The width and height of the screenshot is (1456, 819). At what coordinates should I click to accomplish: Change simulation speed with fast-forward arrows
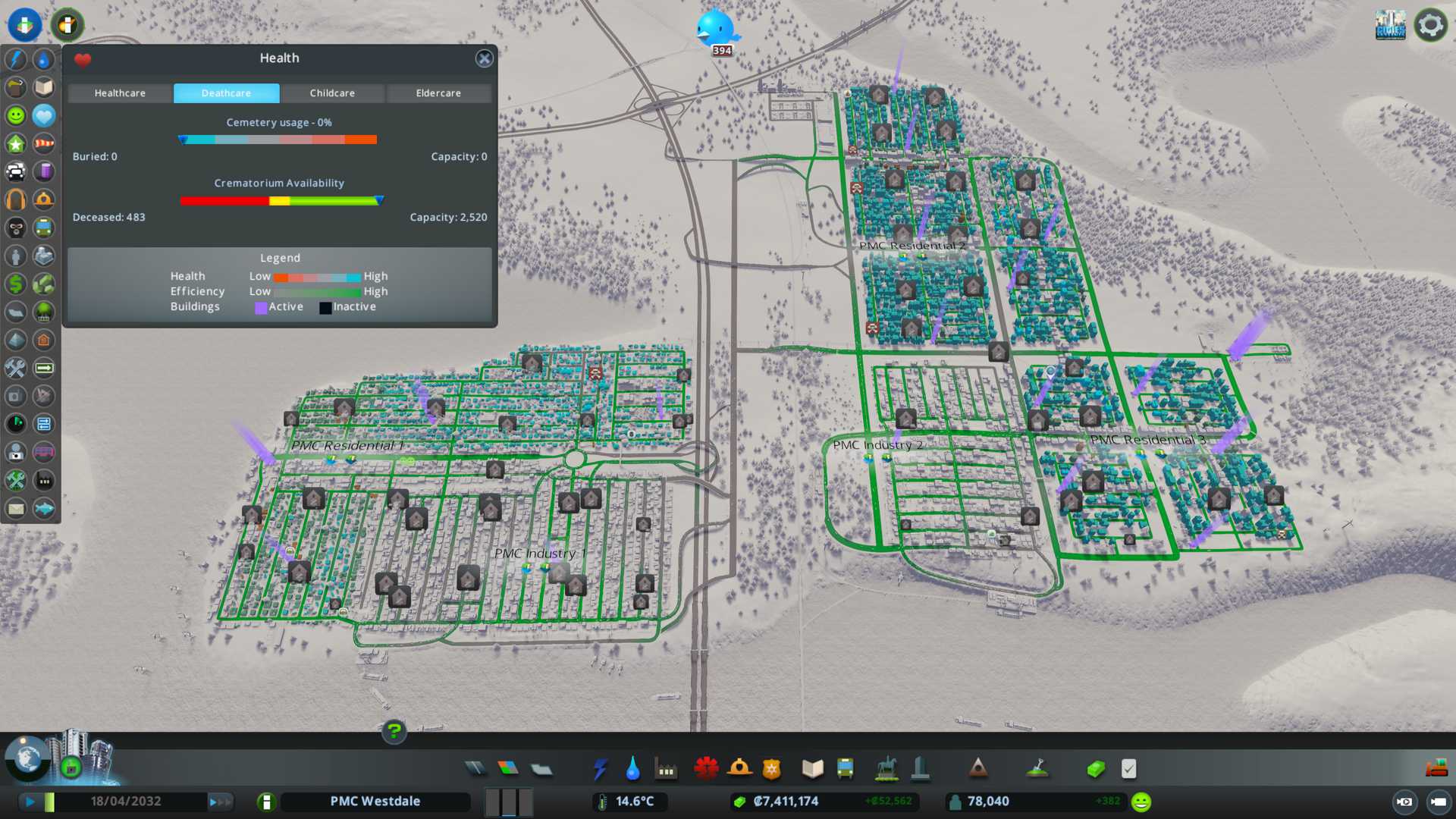220,802
